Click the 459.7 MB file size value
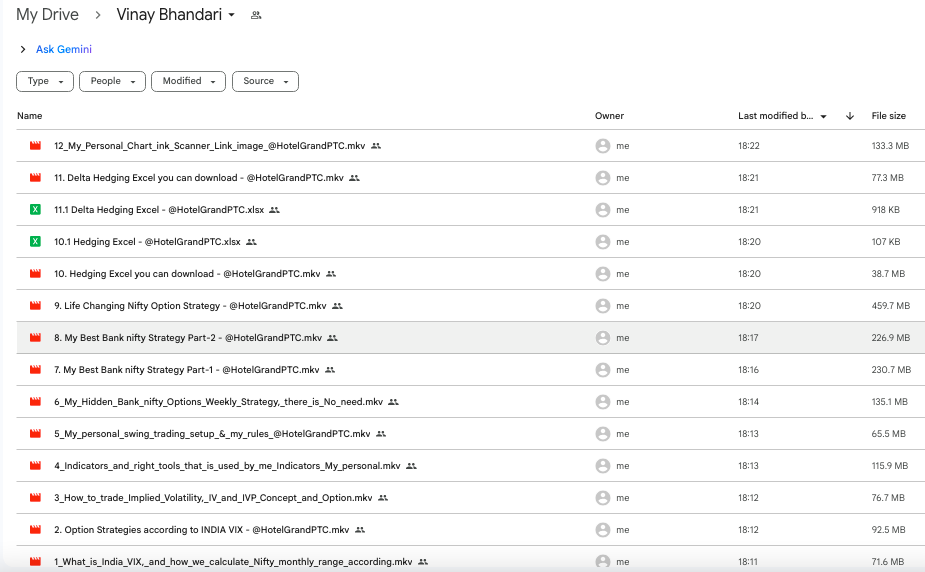The image size is (925, 572). [x=891, y=305]
